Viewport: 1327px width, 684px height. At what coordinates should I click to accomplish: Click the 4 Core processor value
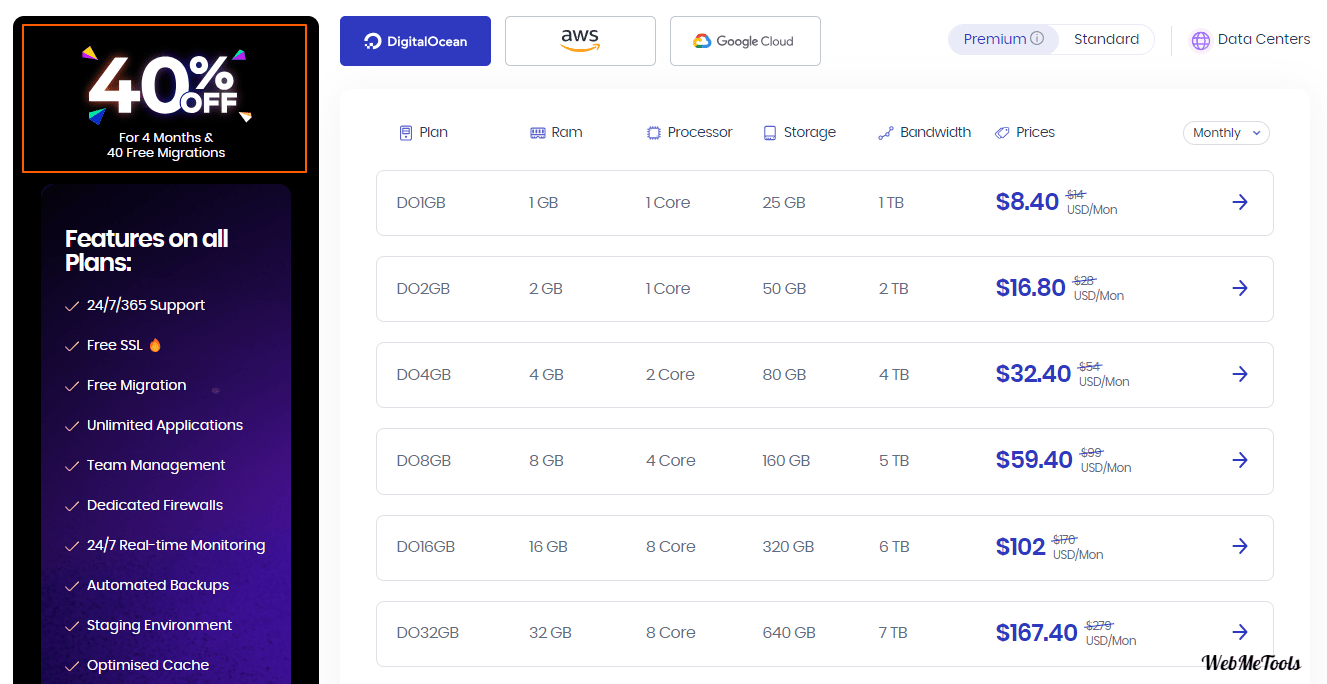coord(671,461)
